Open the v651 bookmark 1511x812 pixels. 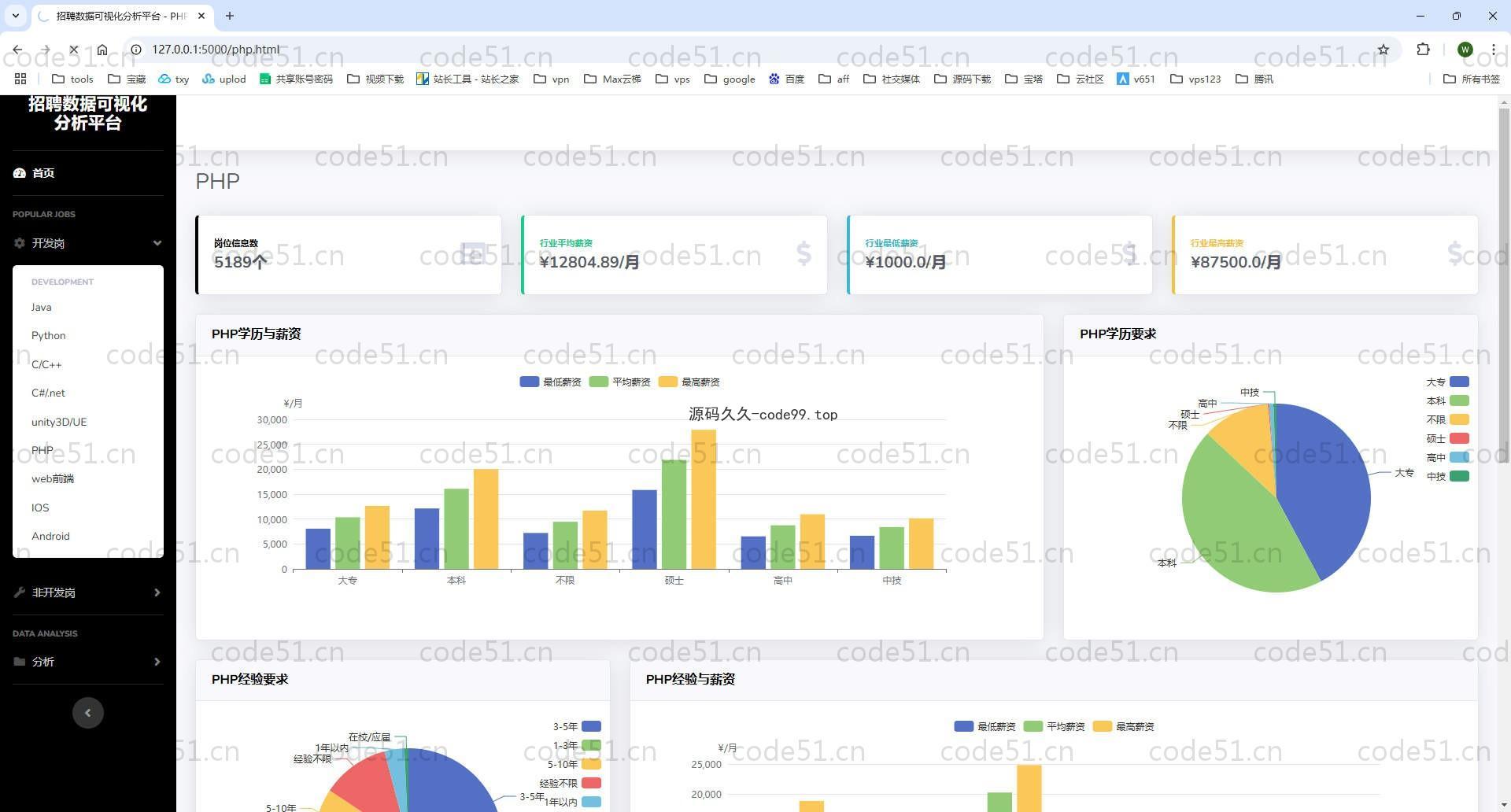[1136, 79]
